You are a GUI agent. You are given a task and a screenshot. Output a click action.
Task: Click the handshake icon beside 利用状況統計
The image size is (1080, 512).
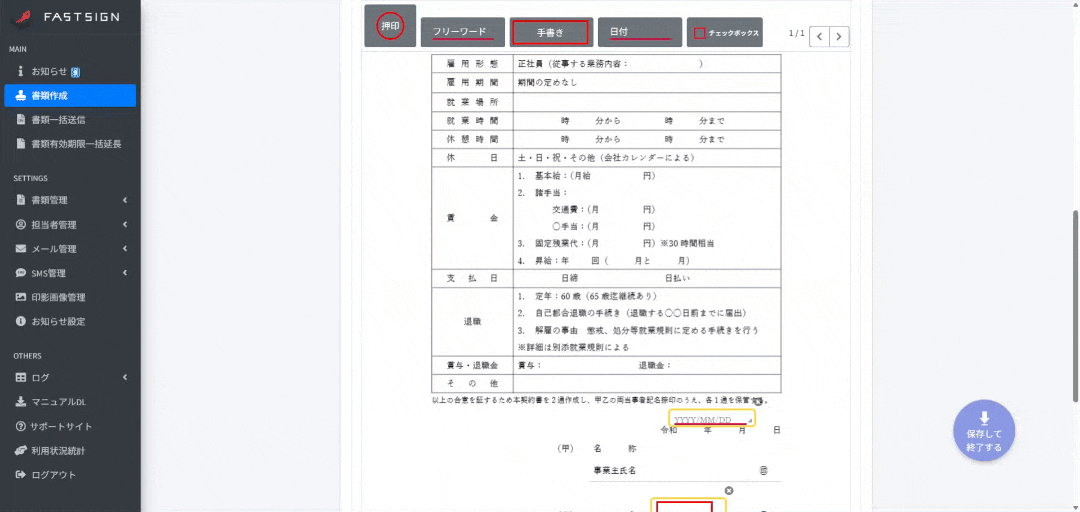tap(21, 451)
